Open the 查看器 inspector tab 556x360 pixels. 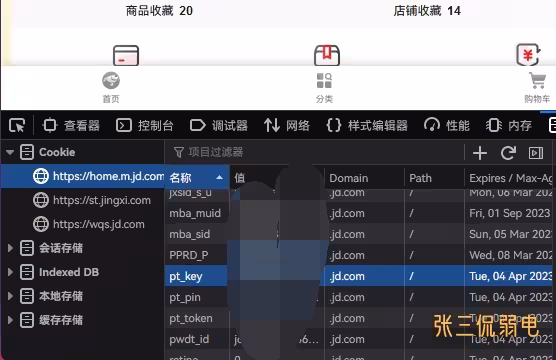(x=71, y=126)
